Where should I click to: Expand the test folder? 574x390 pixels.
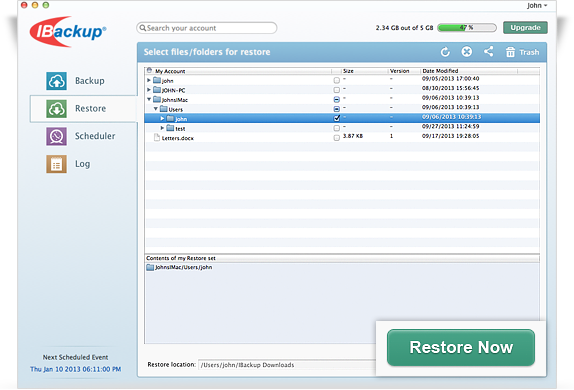[162, 128]
